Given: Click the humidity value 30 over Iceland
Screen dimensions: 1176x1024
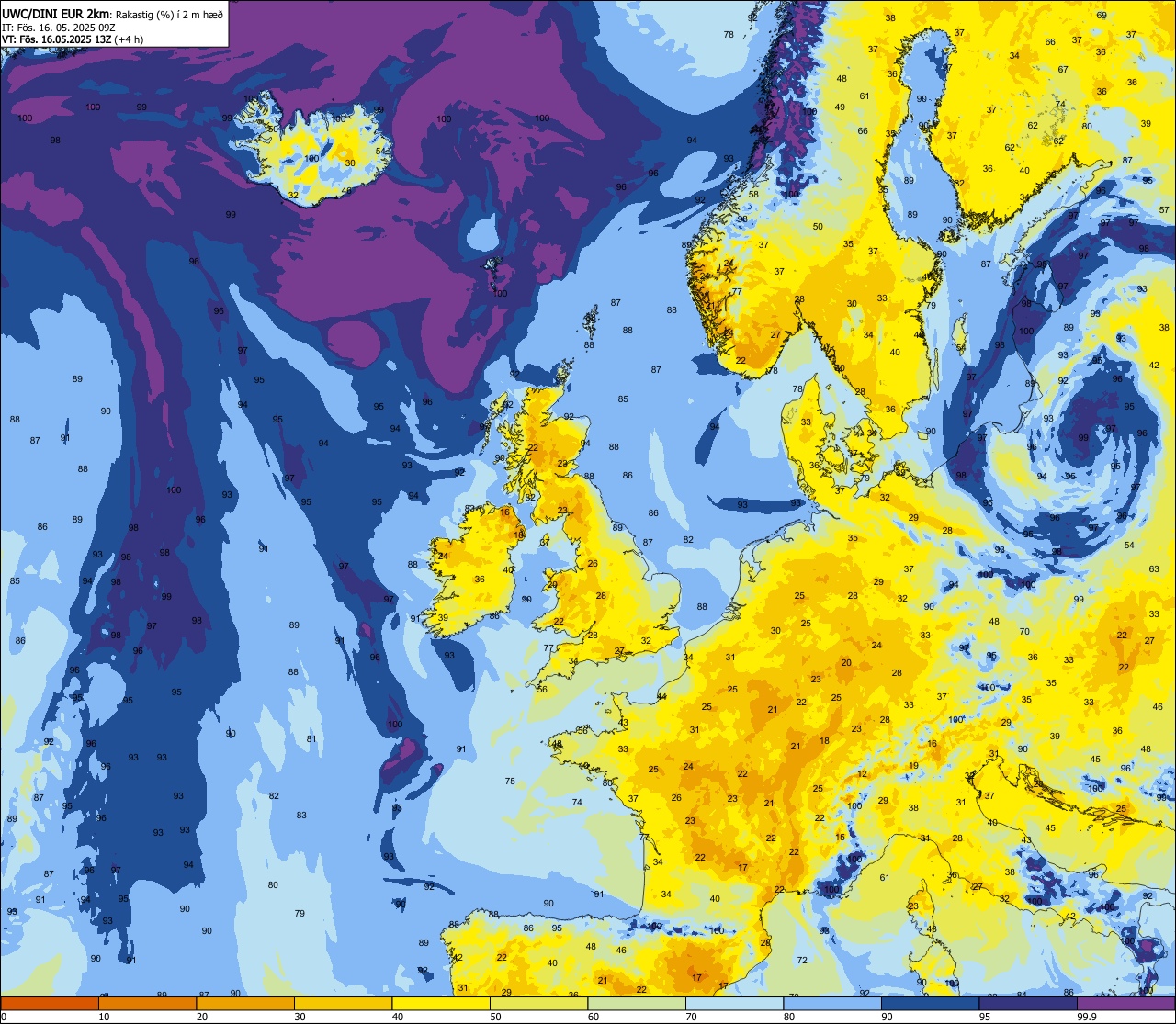Looking at the screenshot, I should tap(350, 163).
